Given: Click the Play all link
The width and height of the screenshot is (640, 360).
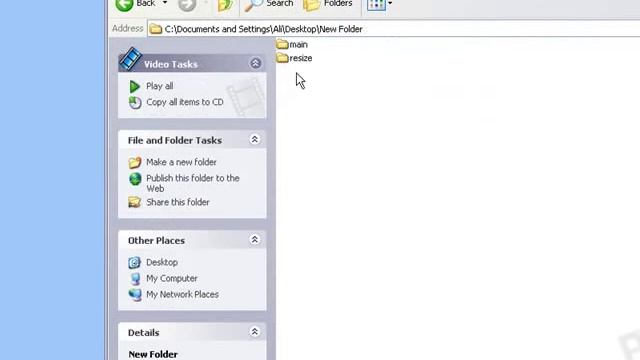Looking at the screenshot, I should coord(160,86).
